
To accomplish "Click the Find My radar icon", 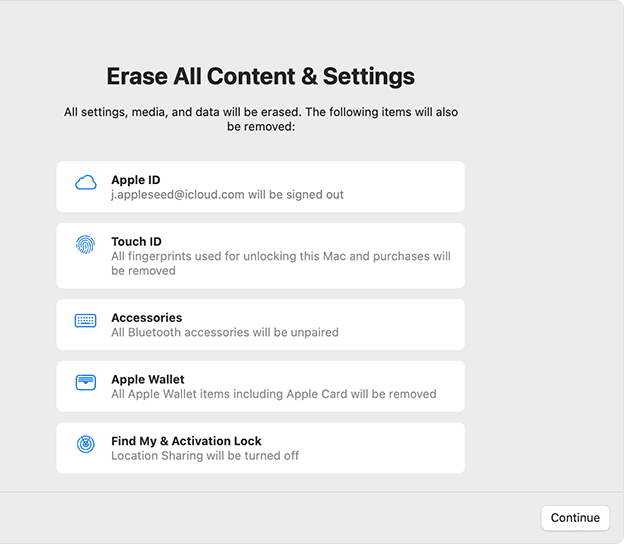I will (x=86, y=444).
